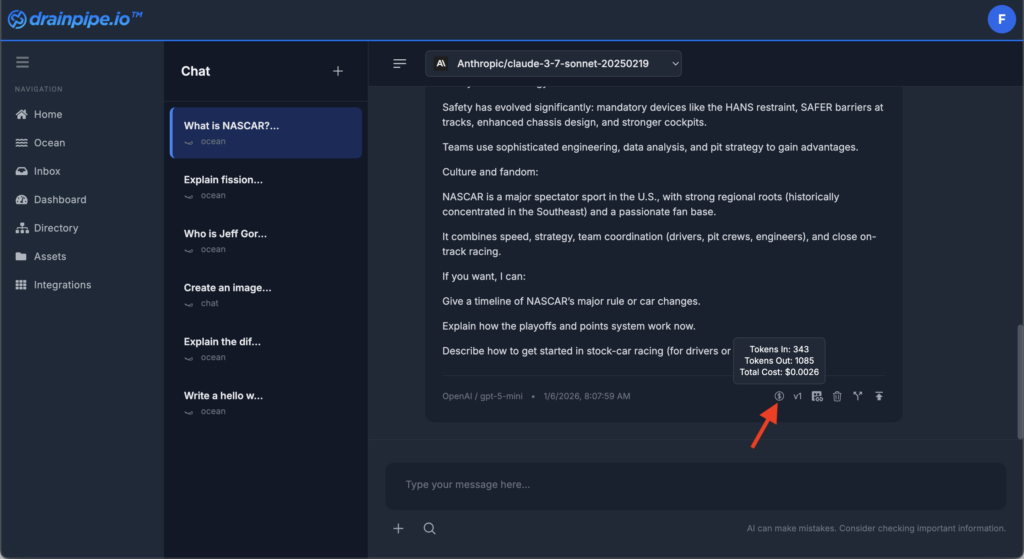Viewport: 1024px width, 559px height.
Task: Click the search magnifier below message box
Action: coord(429,528)
